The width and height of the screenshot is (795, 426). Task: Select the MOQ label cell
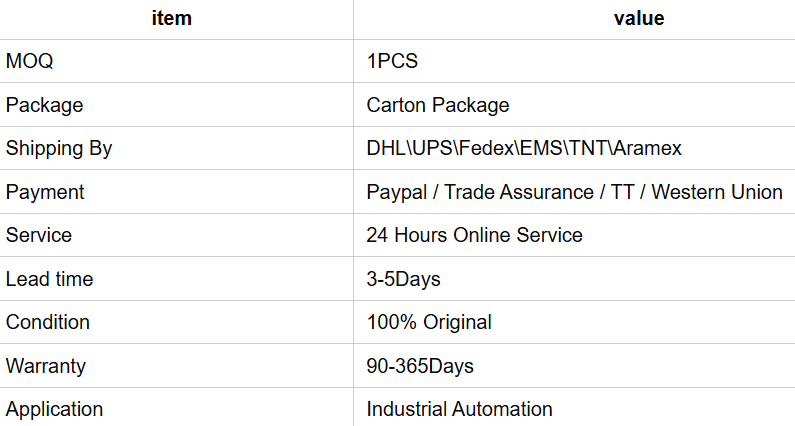tap(30, 61)
